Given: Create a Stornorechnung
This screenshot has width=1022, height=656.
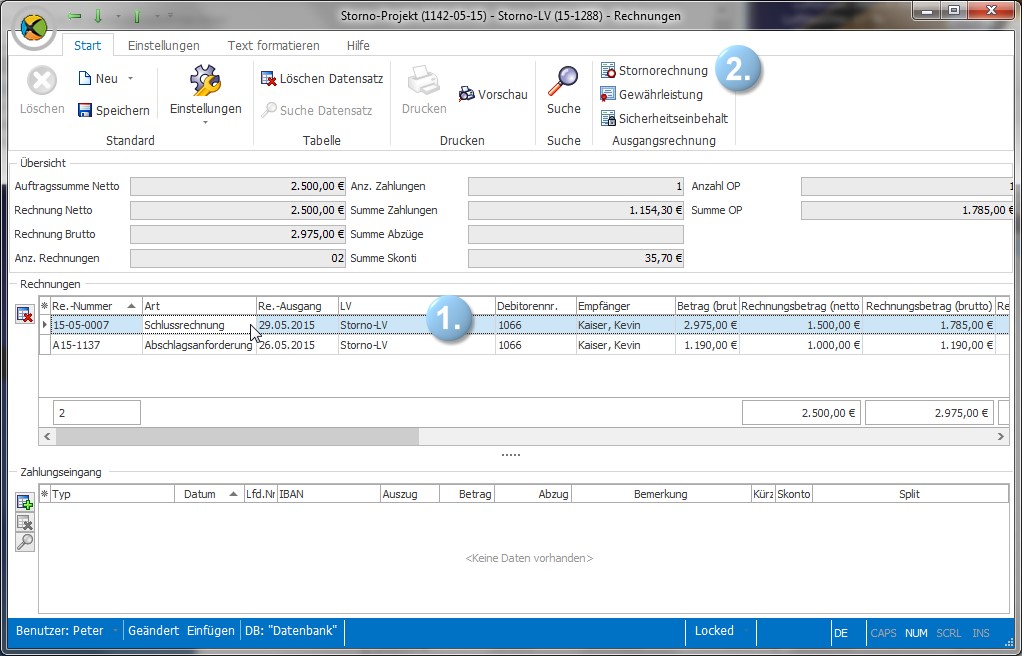Looking at the screenshot, I should coord(654,70).
